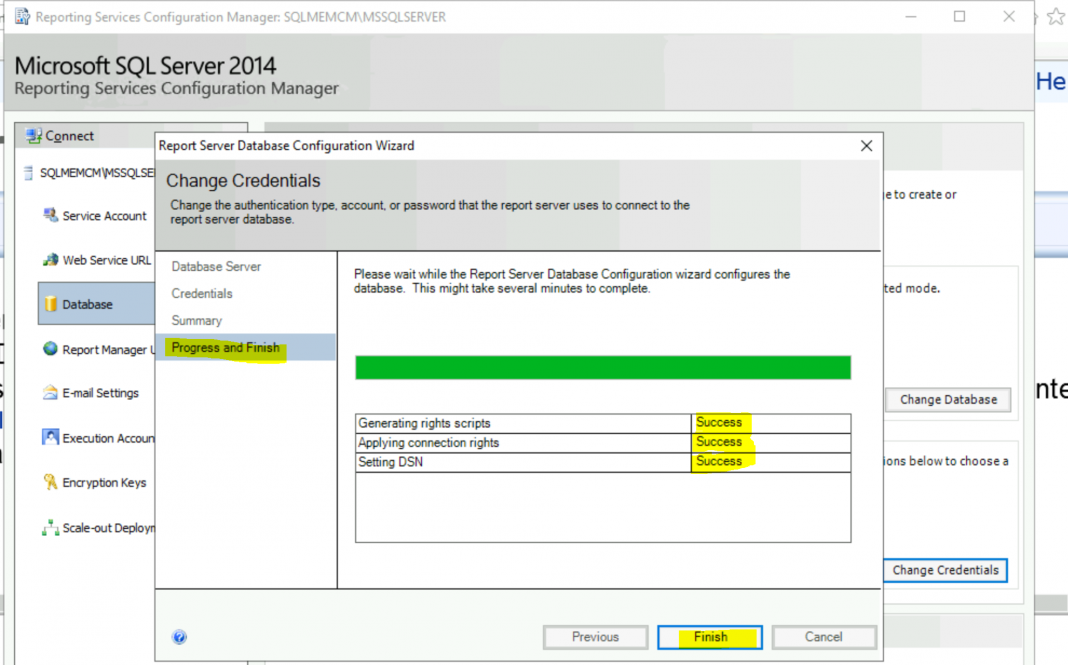Screen dimensions: 1068x665
Task: Select the Database Server wizard step
Action: tap(218, 266)
